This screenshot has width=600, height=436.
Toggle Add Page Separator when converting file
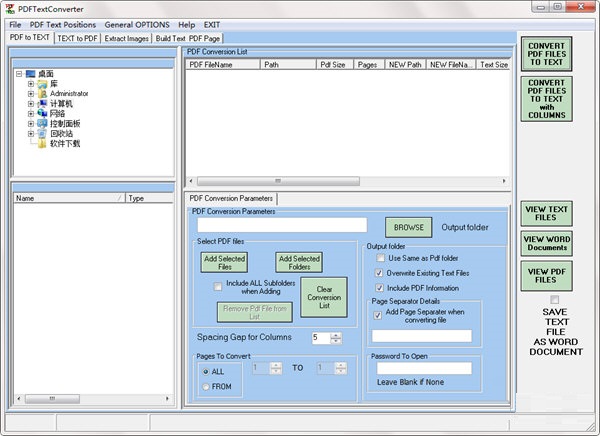pyautogui.click(x=377, y=315)
